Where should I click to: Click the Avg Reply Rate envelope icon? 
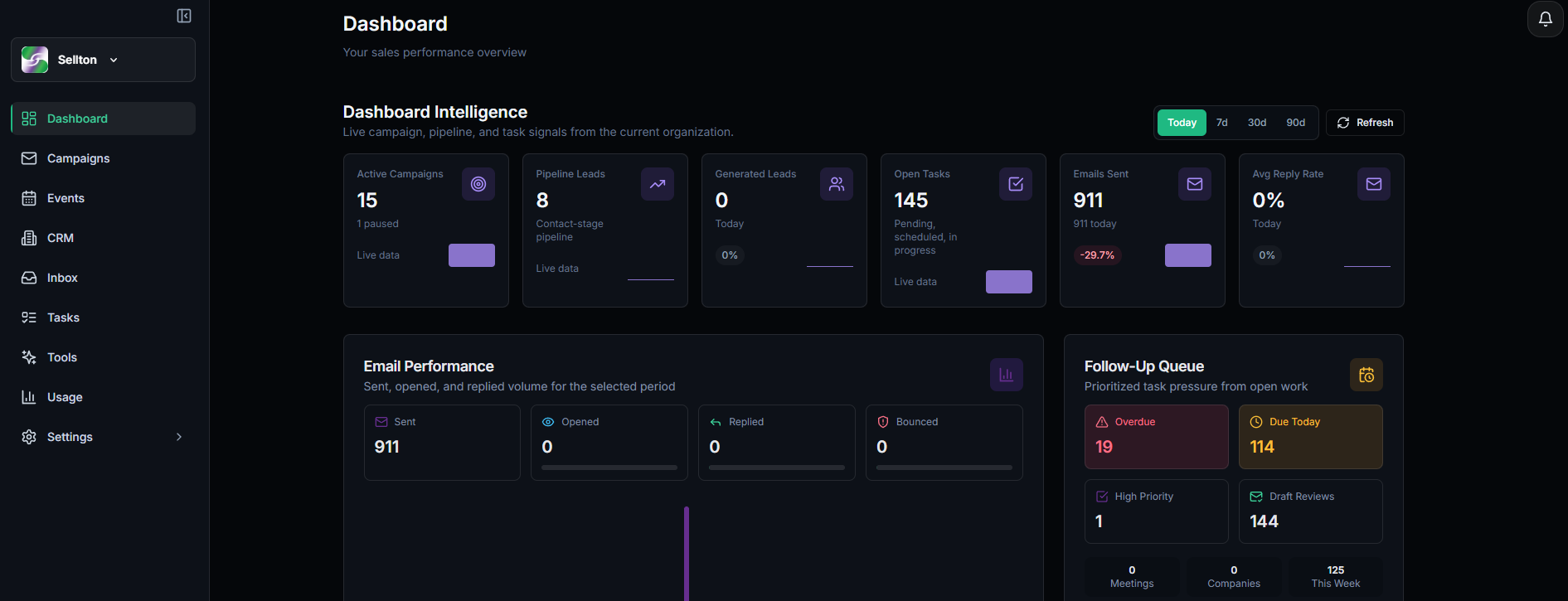1374,184
